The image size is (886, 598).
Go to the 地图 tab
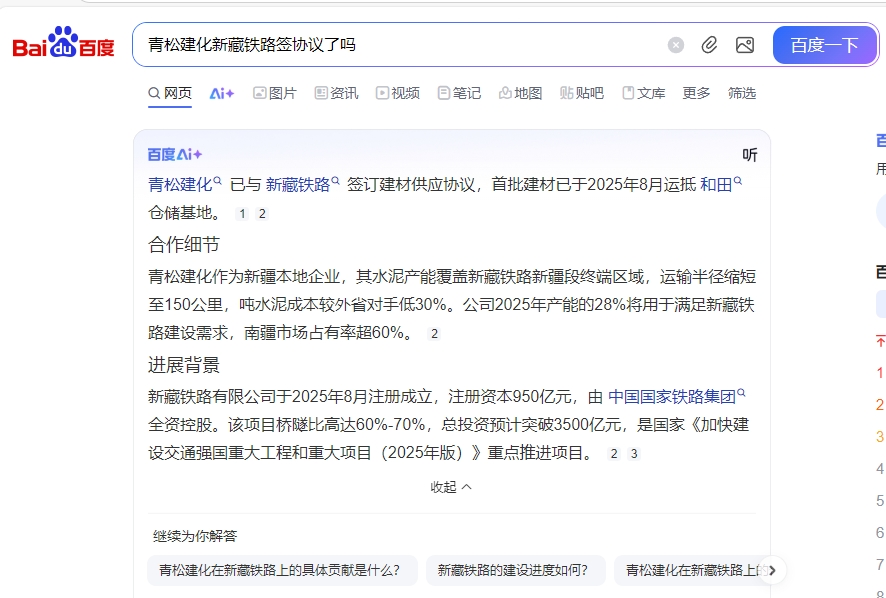pyautogui.click(x=520, y=93)
